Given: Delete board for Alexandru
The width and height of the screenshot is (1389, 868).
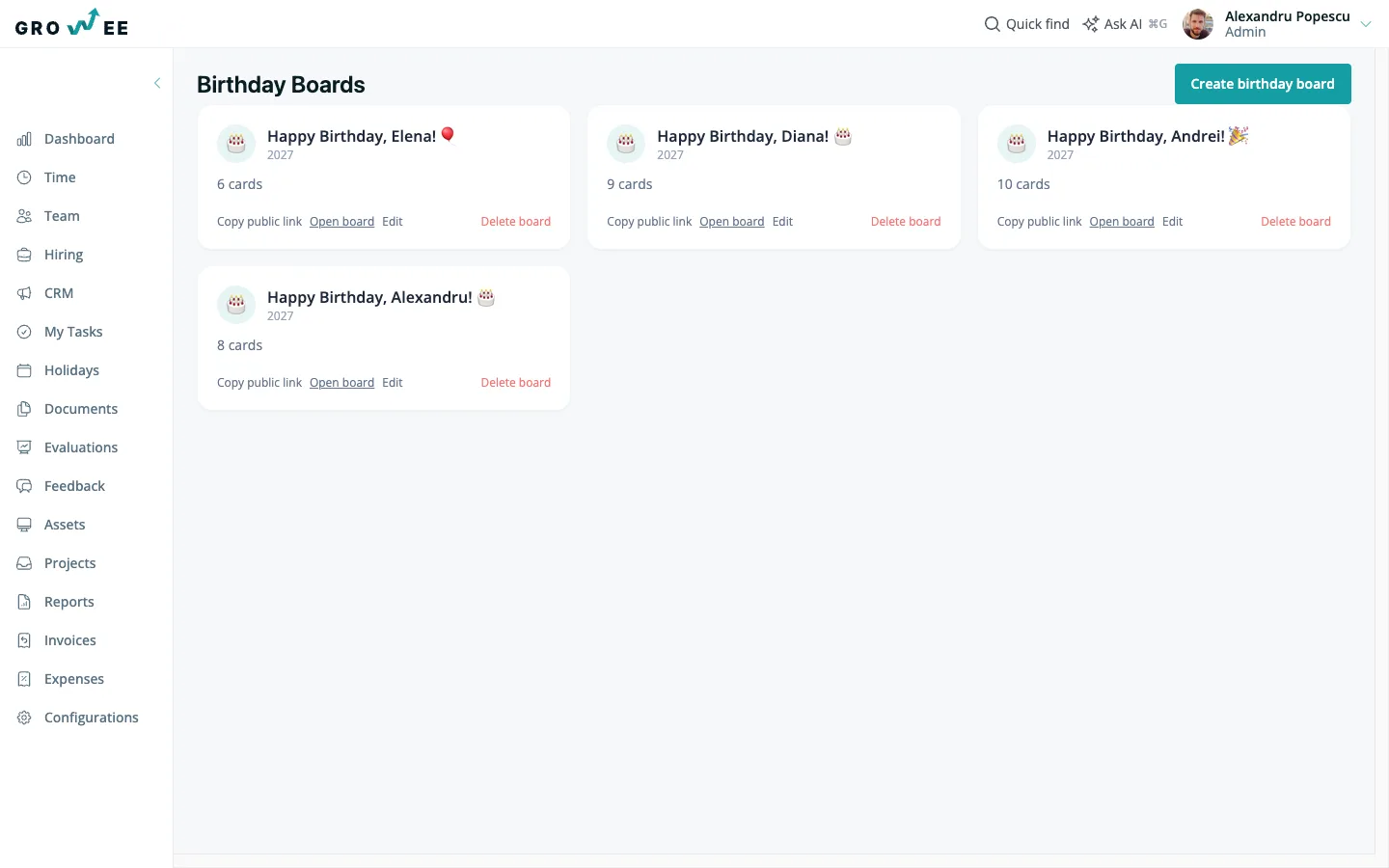Looking at the screenshot, I should click(516, 383).
